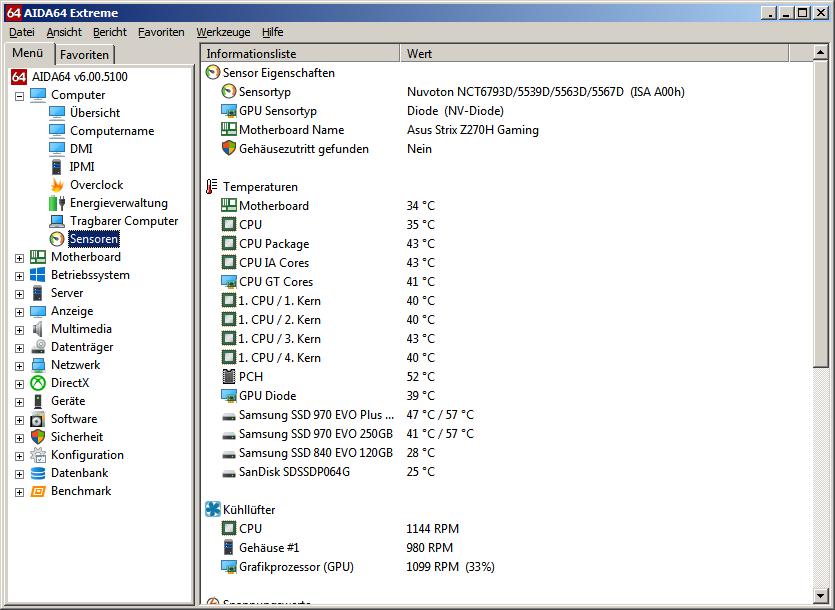Click the PCH chip icon
Viewport: 835px width, 610px height.
coord(228,377)
